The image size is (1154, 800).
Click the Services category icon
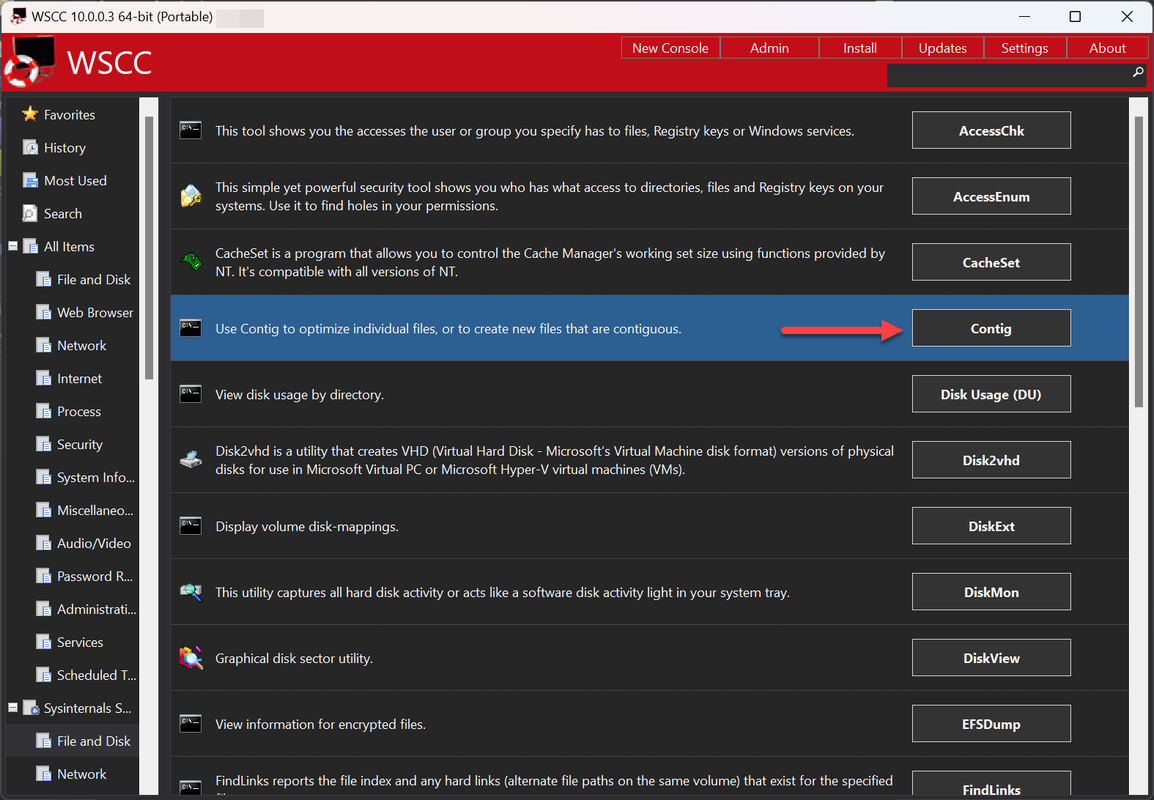tap(43, 642)
